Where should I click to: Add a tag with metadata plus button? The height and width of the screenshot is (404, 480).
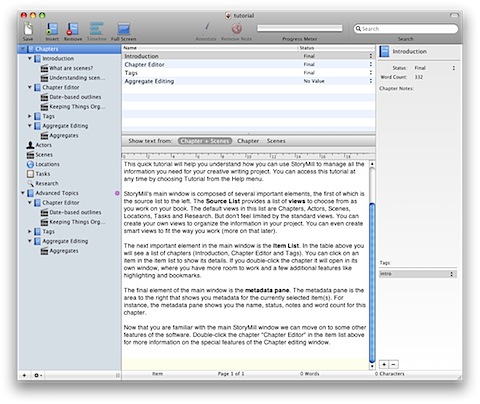pyautogui.click(x=384, y=365)
